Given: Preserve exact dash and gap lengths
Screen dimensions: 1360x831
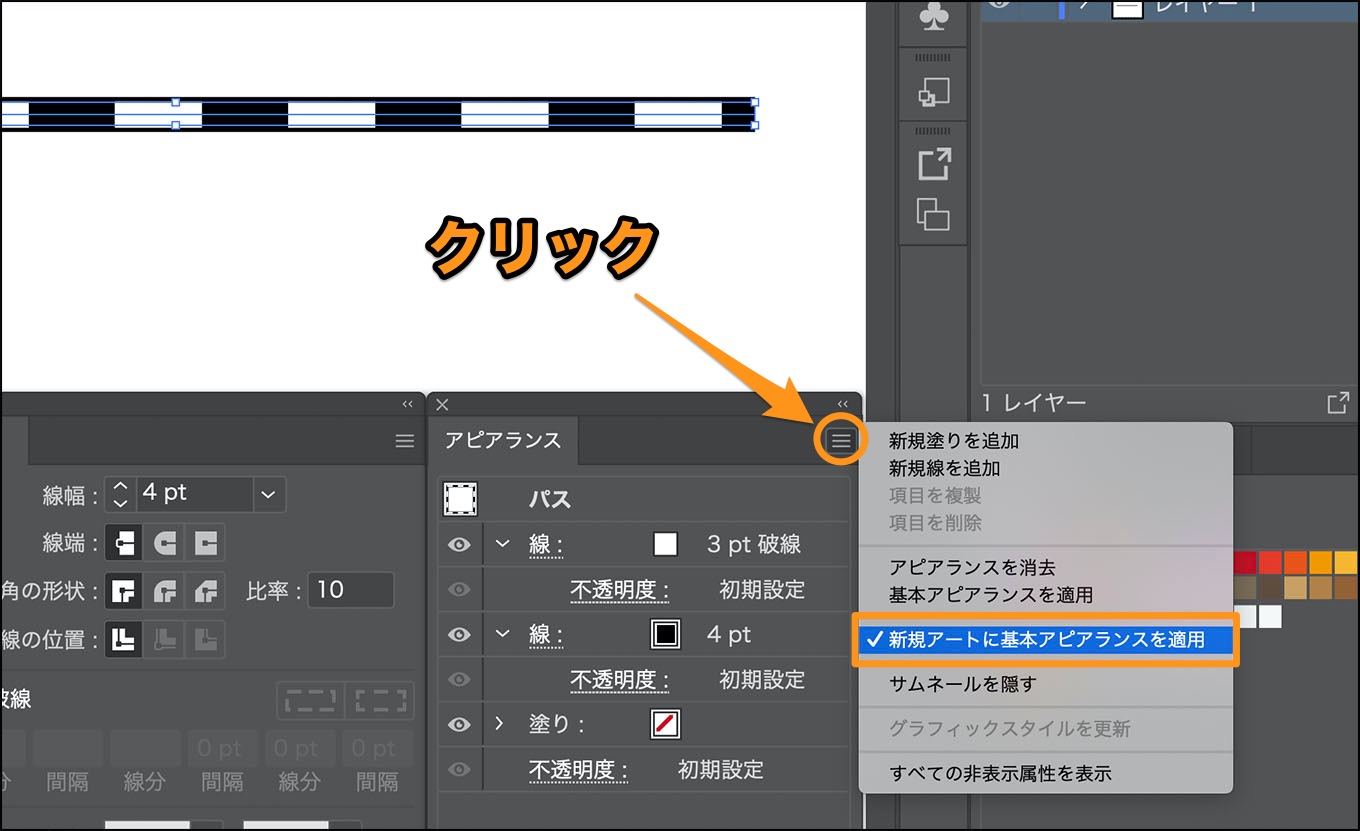Looking at the screenshot, I should [311, 701].
